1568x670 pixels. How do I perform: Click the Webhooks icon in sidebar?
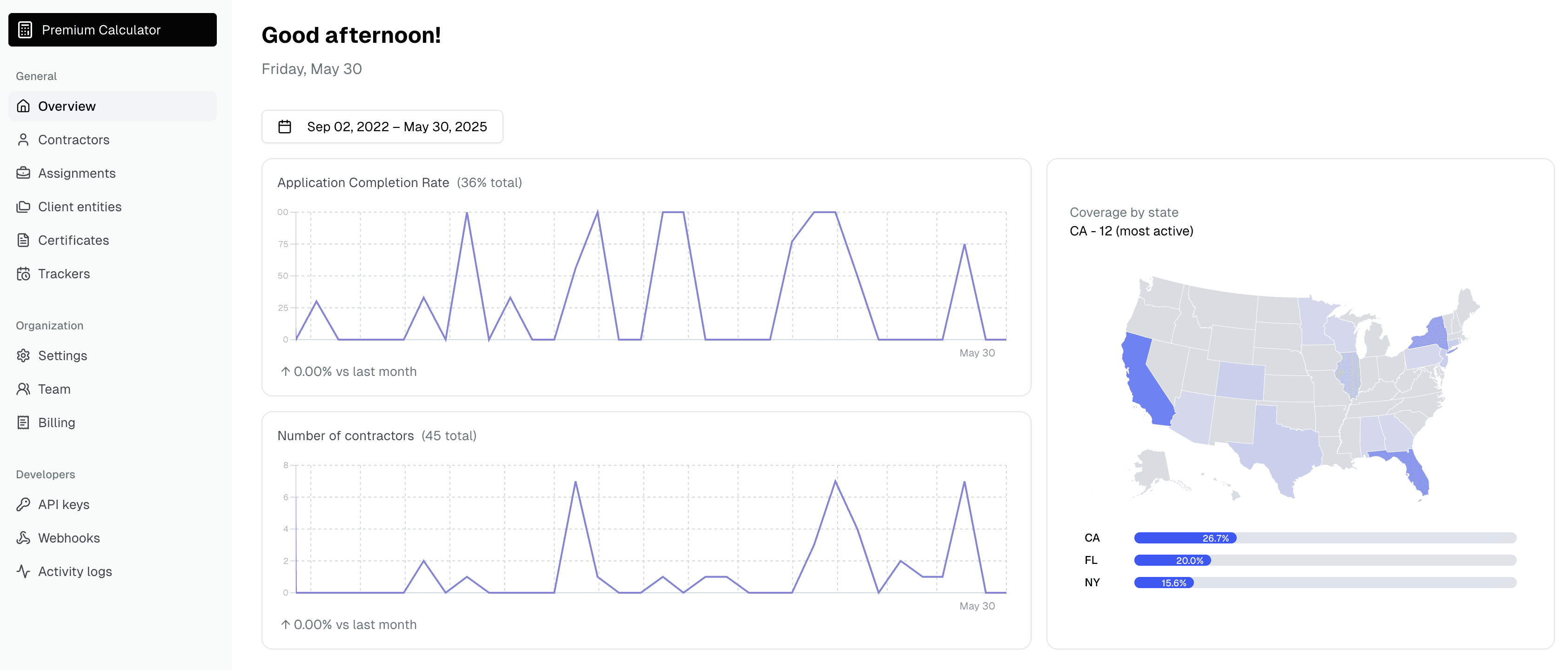tap(23, 537)
